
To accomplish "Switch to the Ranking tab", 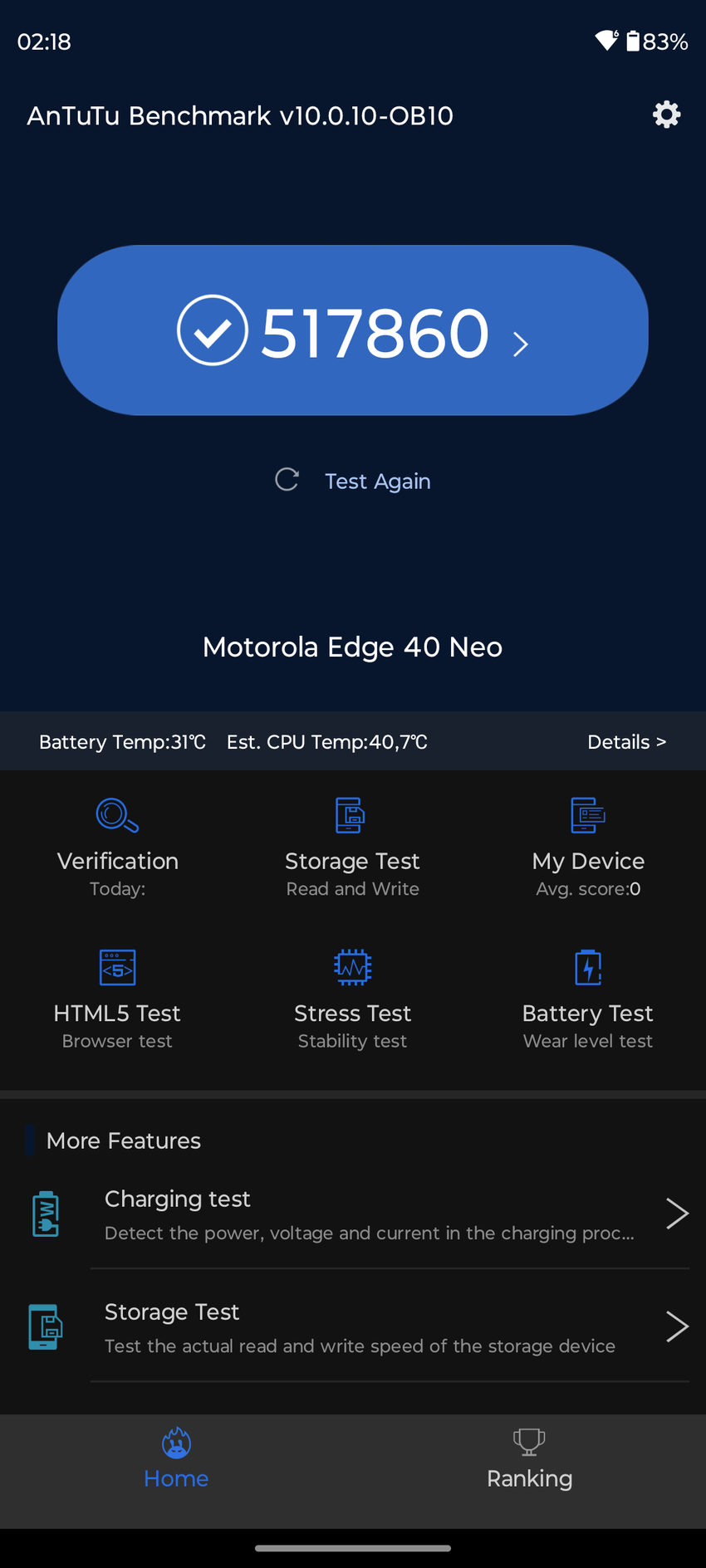I will point(529,1460).
